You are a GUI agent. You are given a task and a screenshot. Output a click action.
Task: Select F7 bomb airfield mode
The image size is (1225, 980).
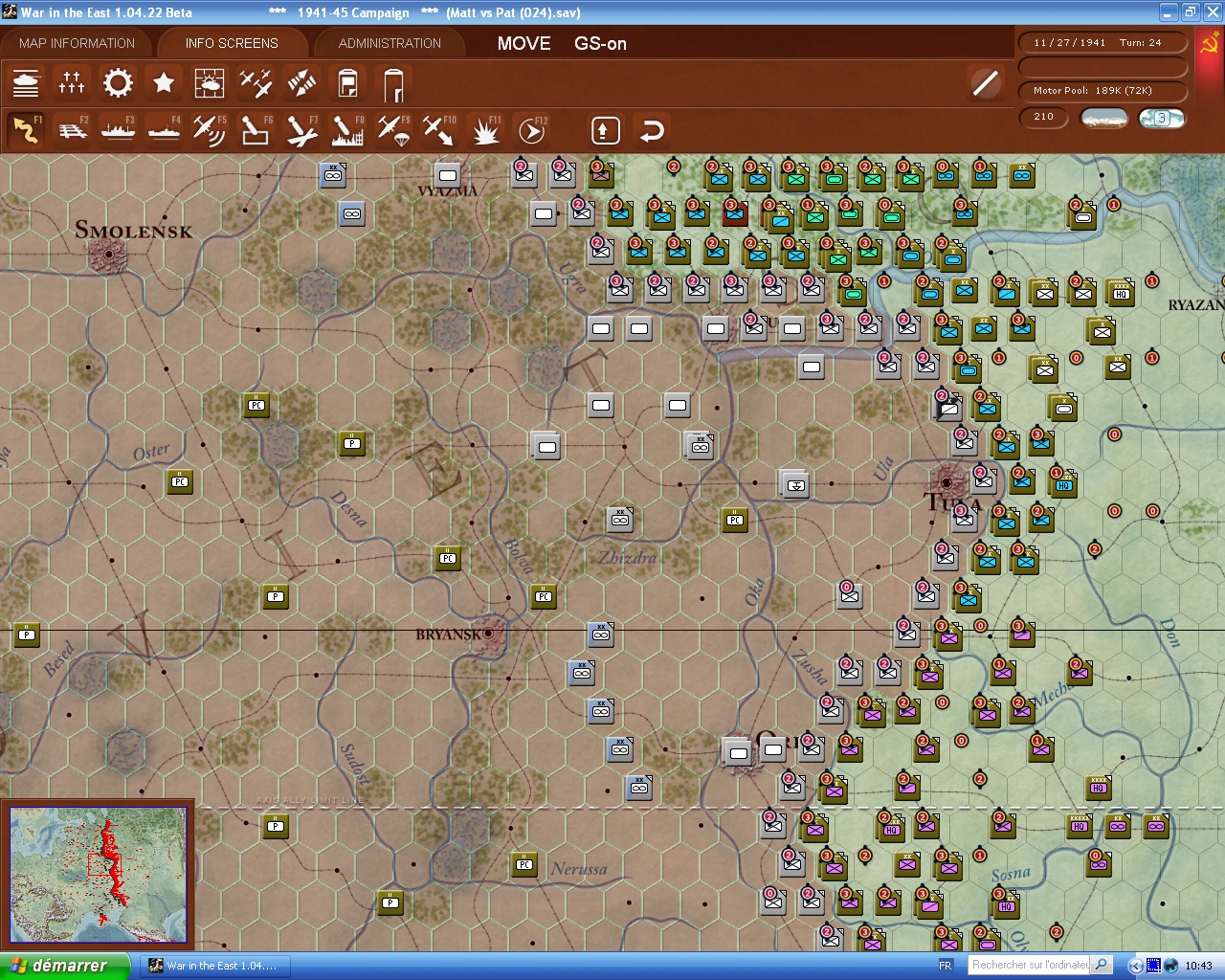pyautogui.click(x=301, y=130)
